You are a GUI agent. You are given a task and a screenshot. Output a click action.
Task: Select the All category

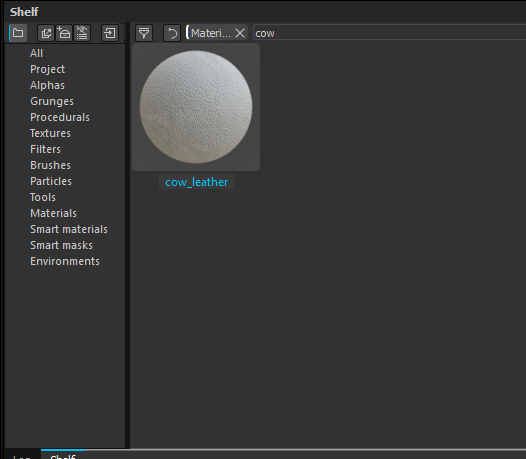click(x=36, y=53)
